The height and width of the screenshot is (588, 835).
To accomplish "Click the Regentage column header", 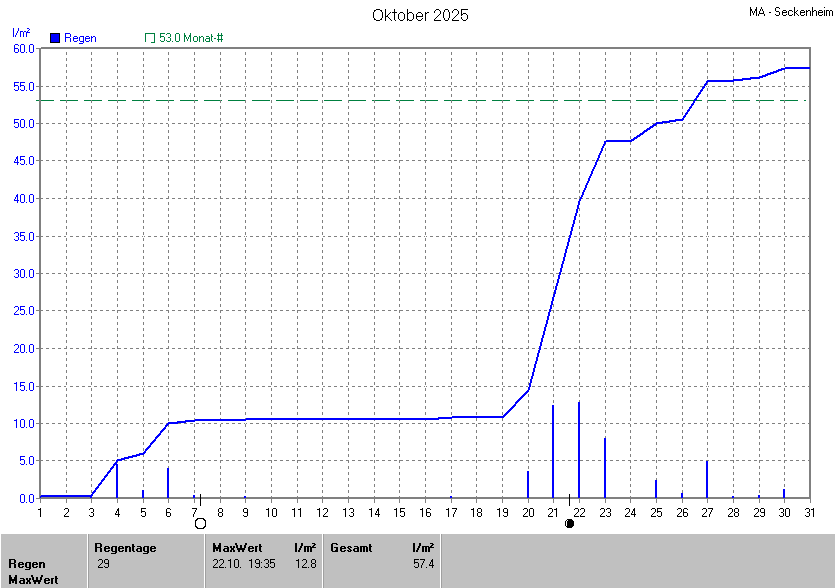I will coord(125,547).
